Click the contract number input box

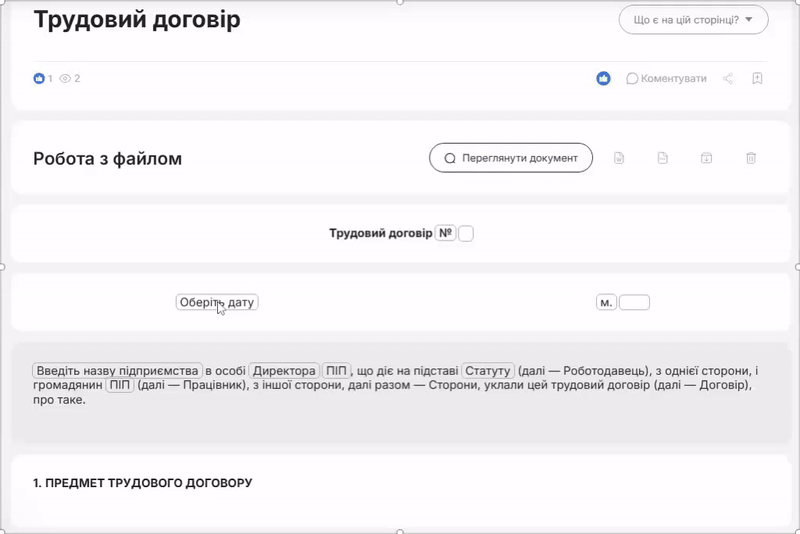point(466,234)
